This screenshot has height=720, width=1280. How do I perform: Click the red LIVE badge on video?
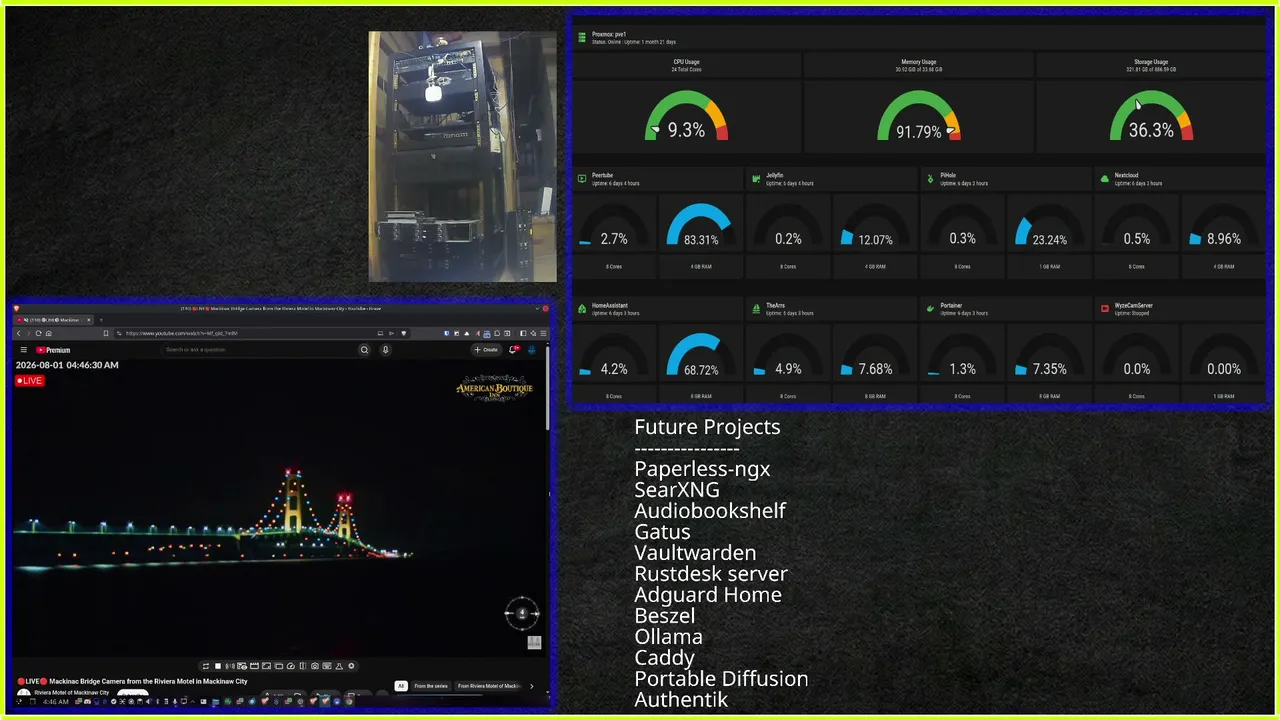tap(30, 381)
